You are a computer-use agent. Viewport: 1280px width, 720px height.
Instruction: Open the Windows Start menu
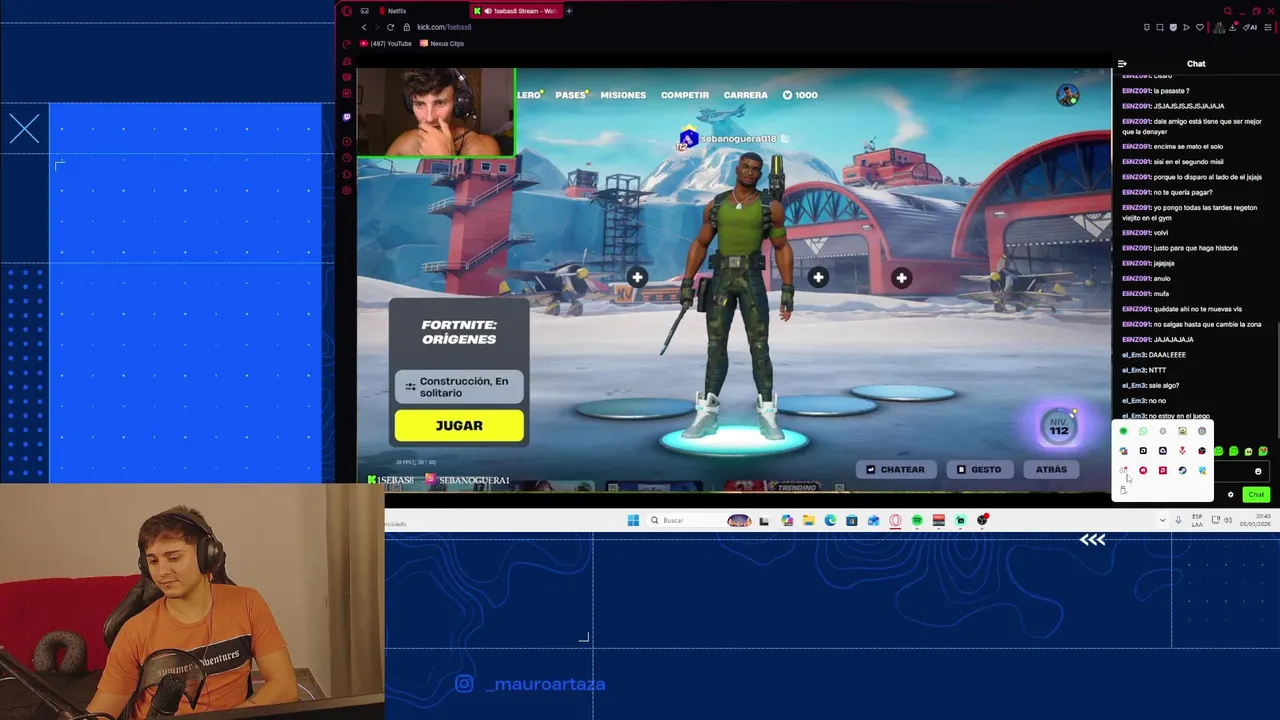click(633, 520)
